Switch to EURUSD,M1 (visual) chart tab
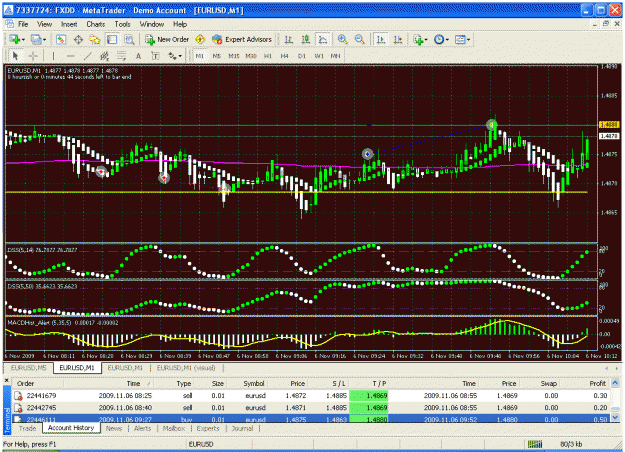 tap(186, 368)
